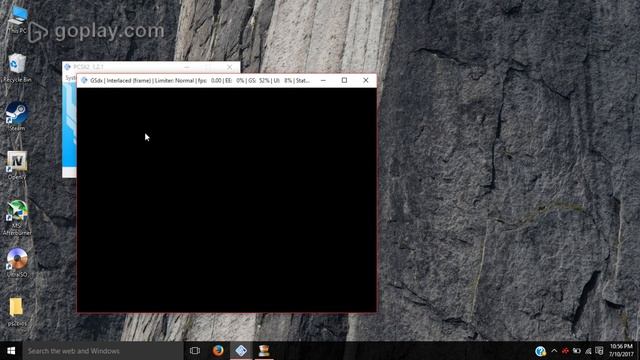Expand the hidden system tray icons

pyautogui.click(x=554, y=351)
